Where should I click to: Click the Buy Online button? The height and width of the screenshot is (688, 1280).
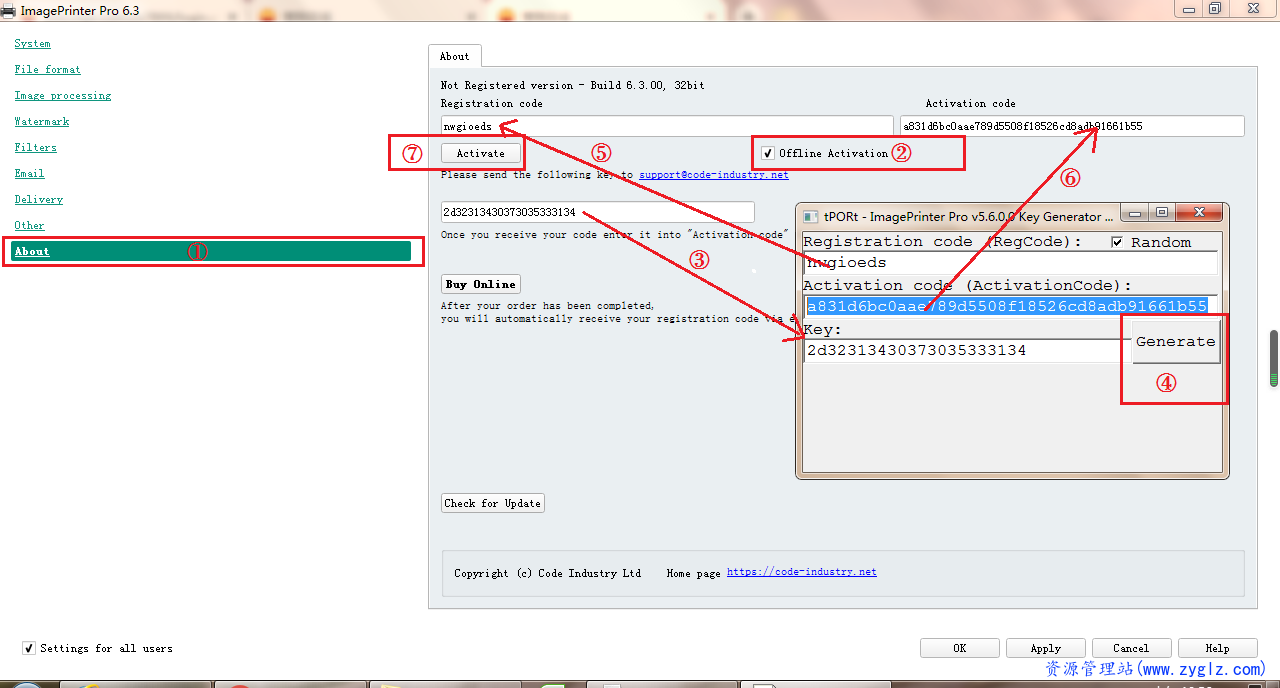point(481,284)
